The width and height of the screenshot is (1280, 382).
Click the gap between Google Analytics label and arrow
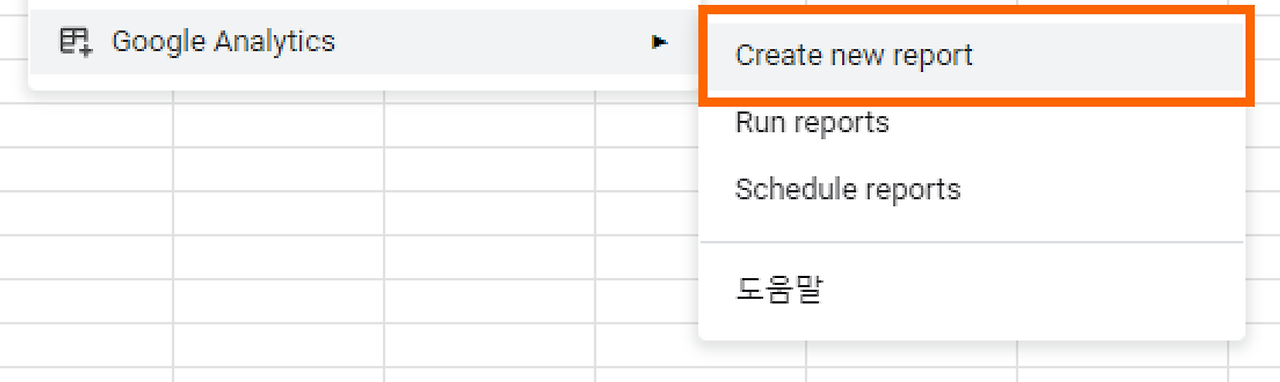pyautogui.click(x=493, y=42)
